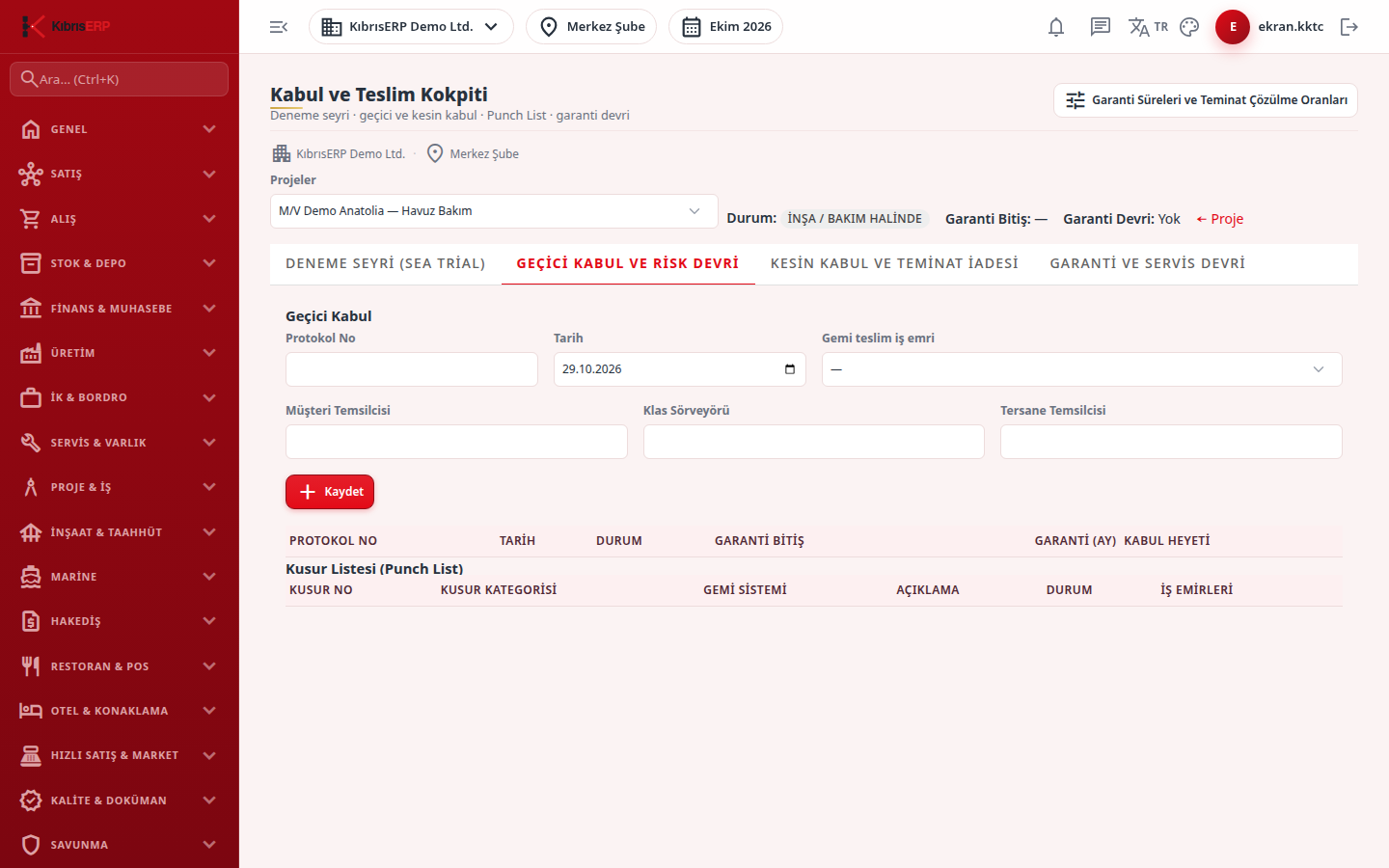
Task: Click the STOK & DEPO box icon
Action: tap(31, 263)
